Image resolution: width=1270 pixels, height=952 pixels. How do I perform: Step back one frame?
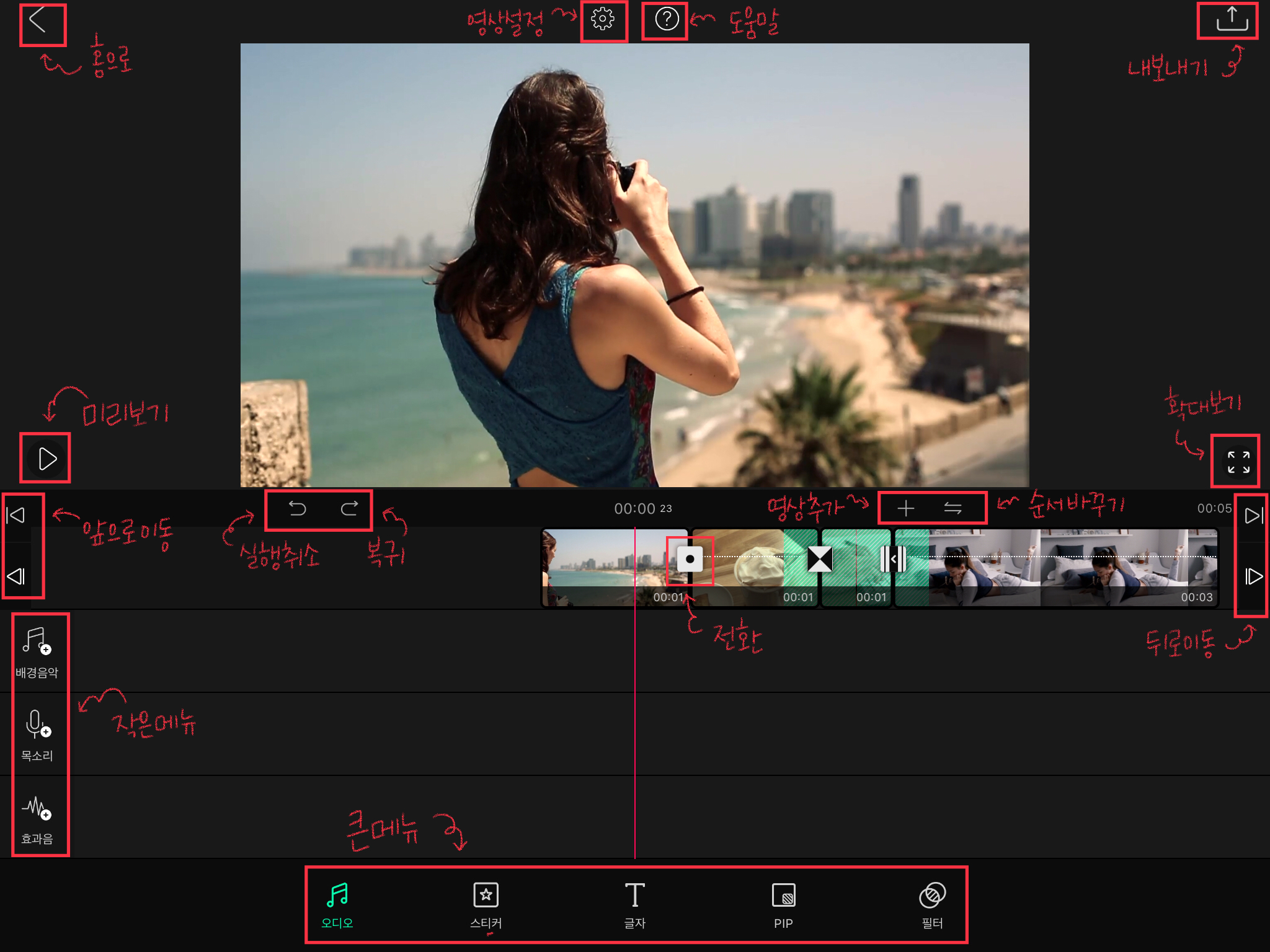point(16,576)
